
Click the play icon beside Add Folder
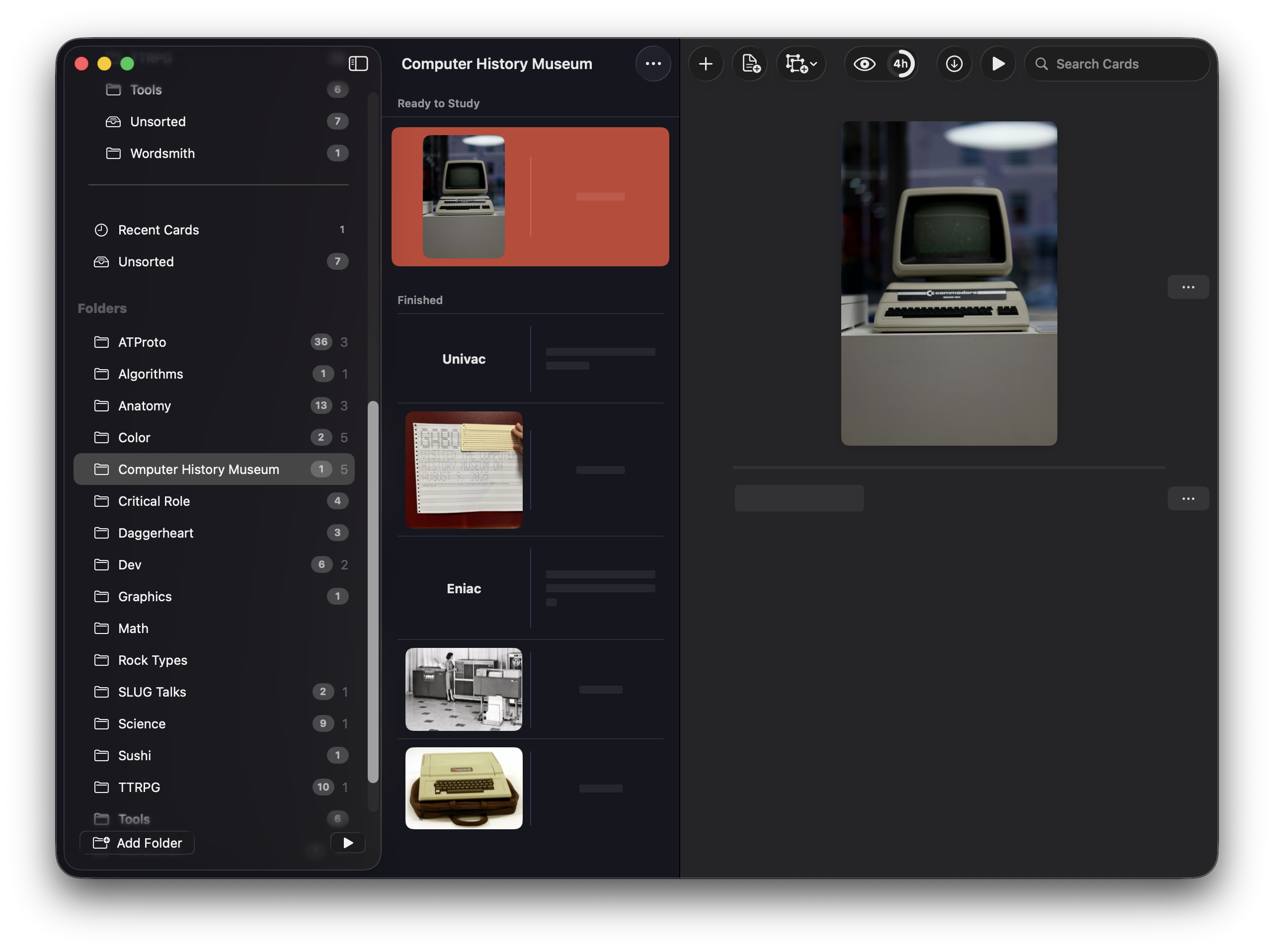pos(347,843)
